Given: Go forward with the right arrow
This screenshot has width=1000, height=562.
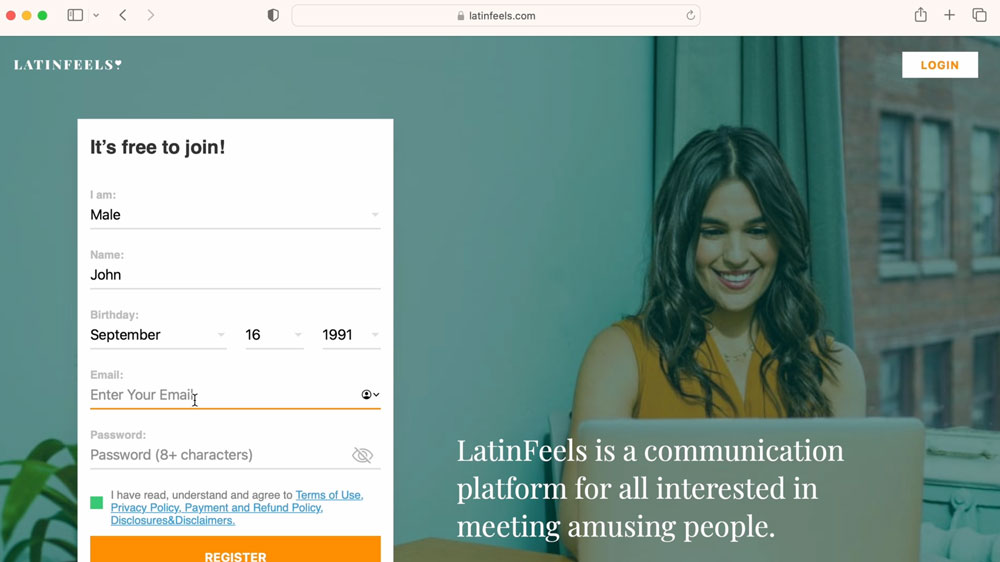Looking at the screenshot, I should pyautogui.click(x=151, y=15).
